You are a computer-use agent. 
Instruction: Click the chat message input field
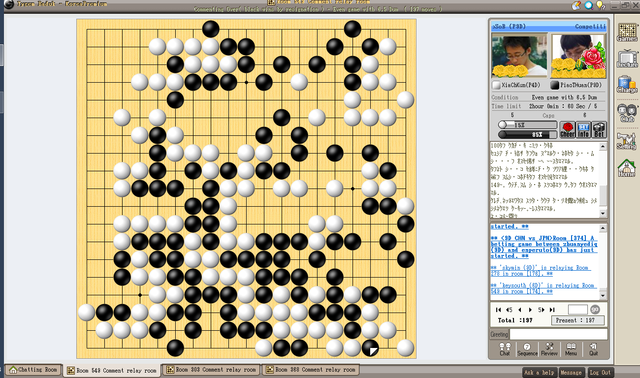click(558, 334)
